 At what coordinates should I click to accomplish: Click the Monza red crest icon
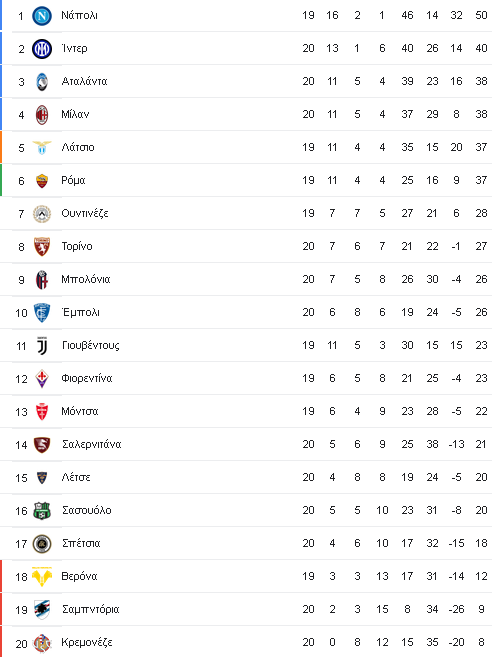pos(42,412)
